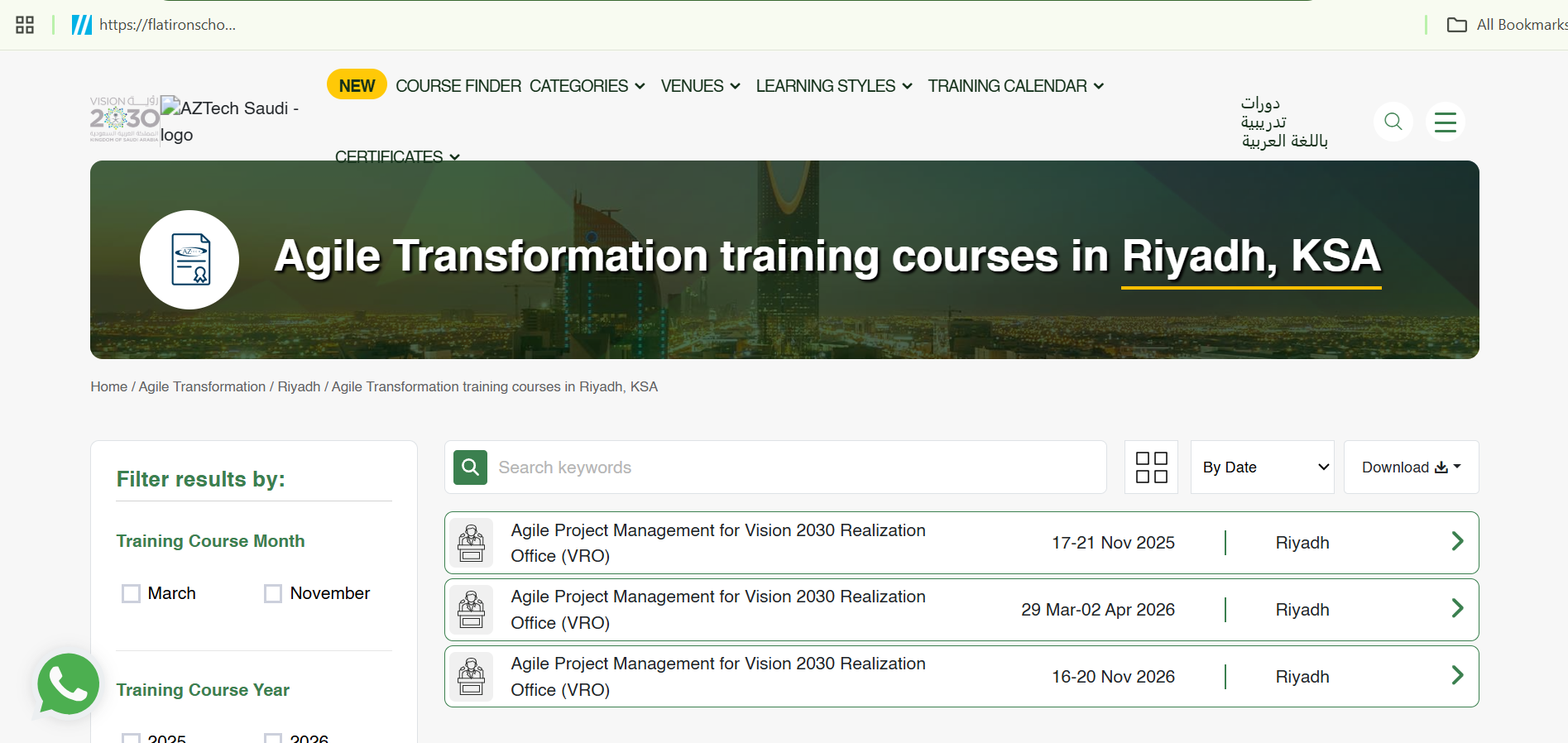This screenshot has height=743, width=1568.
Task: Open the course title dated 17-21 Nov 2025
Action: pos(718,543)
